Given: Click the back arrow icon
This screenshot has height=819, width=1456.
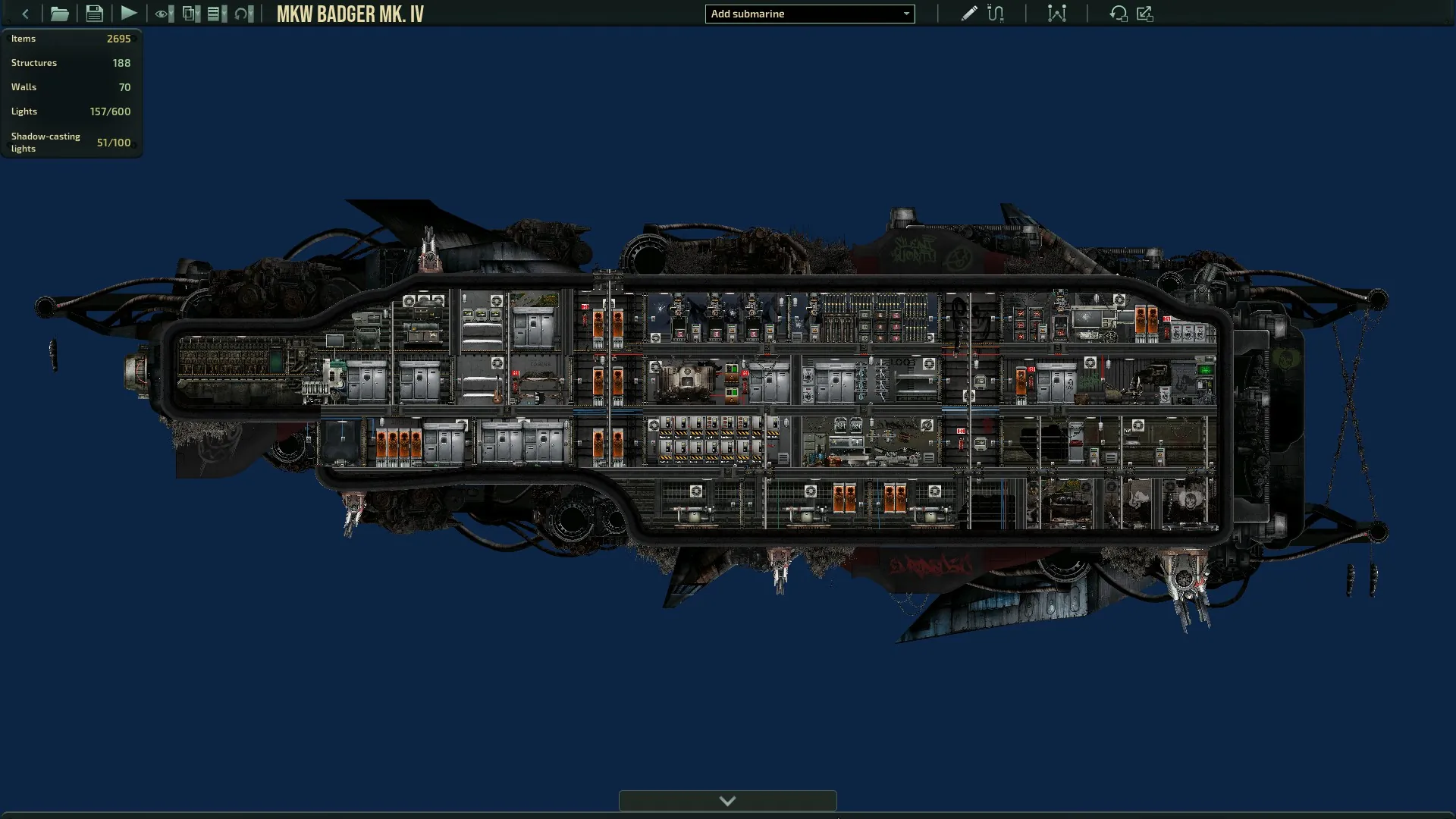Looking at the screenshot, I should [x=26, y=14].
